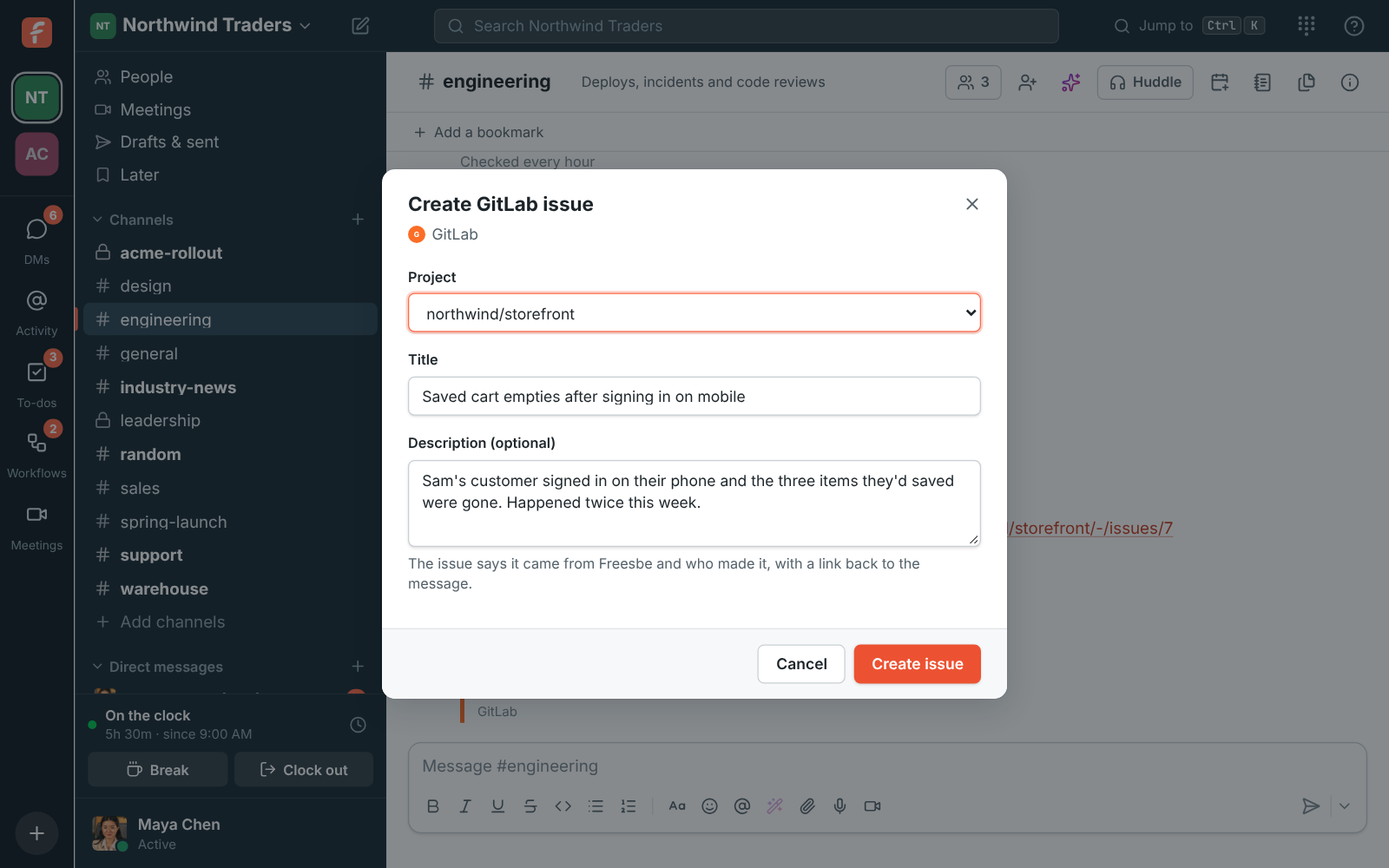Click the plus next to Direct messages
The image size is (1389, 868).
[x=358, y=667]
